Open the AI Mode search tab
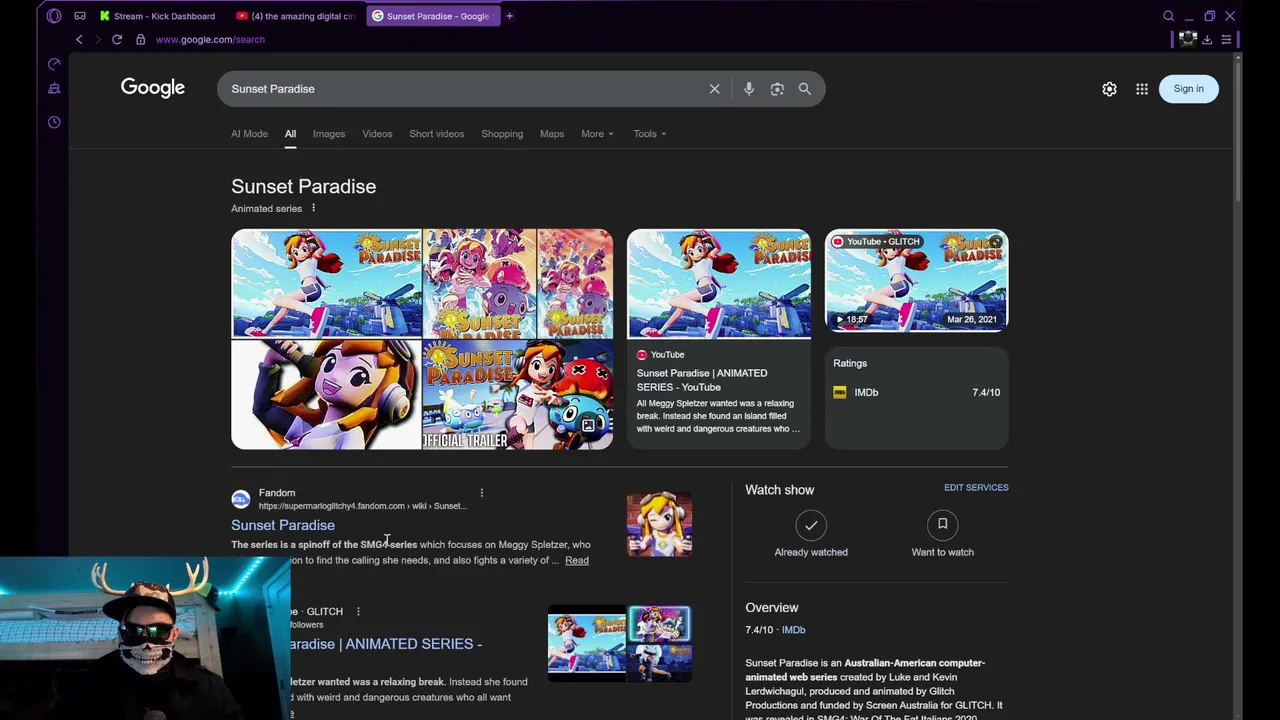This screenshot has width=1280, height=720. (x=249, y=134)
